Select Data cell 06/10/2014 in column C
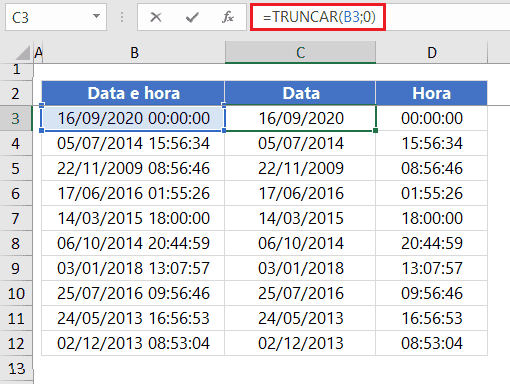Image resolution: width=510 pixels, height=384 pixels. pos(300,243)
